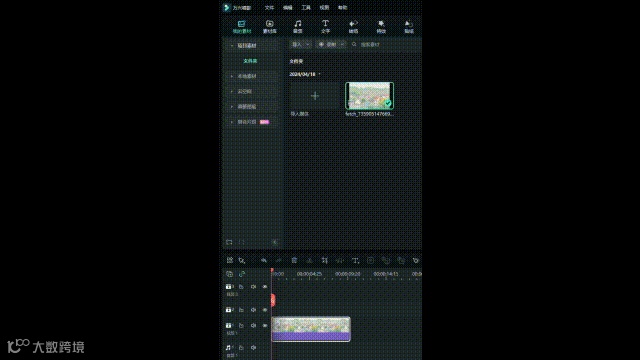Mute audio track 1
Viewport: 640px width, 360px height.
click(x=253, y=348)
